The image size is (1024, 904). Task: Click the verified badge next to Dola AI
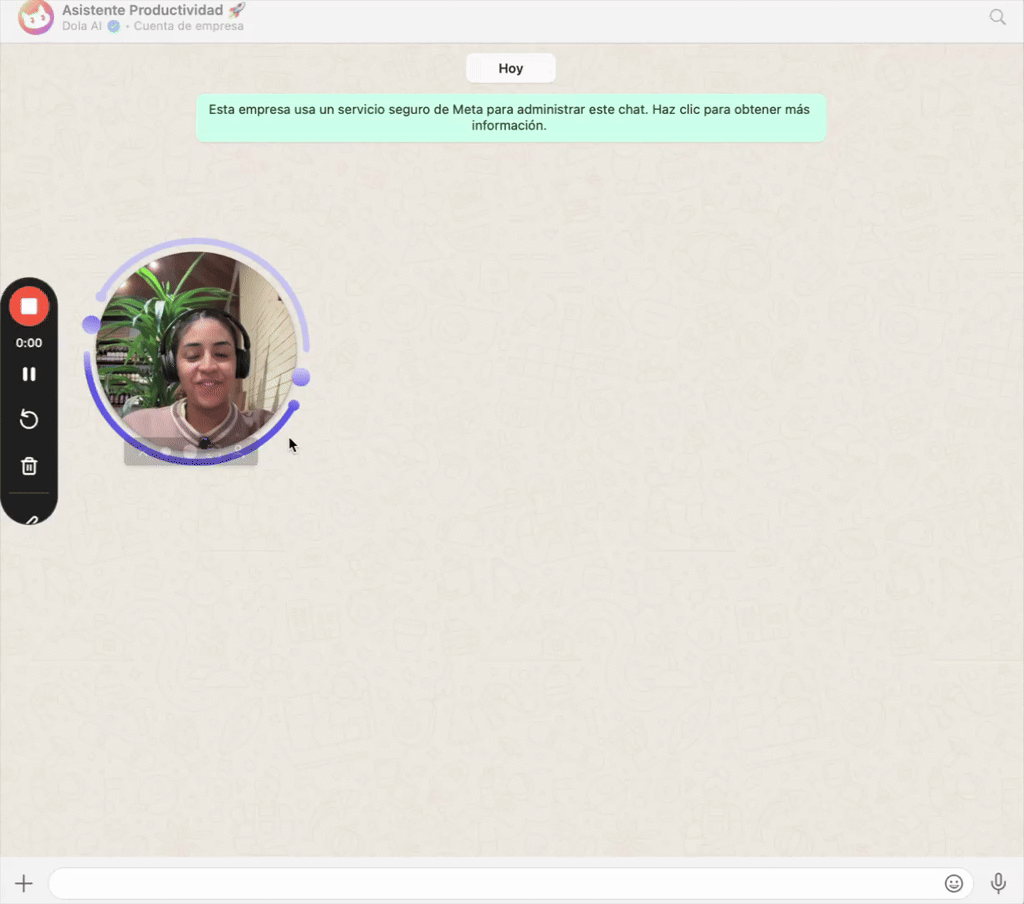click(x=114, y=26)
